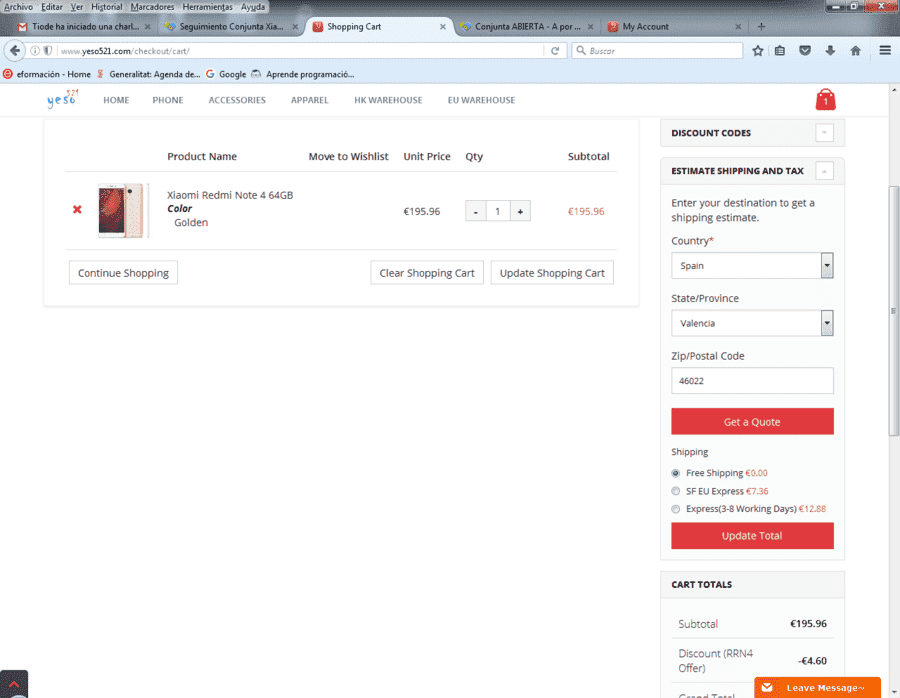The height and width of the screenshot is (698, 900).
Task: Open the APPAREL category
Action: pyautogui.click(x=309, y=100)
